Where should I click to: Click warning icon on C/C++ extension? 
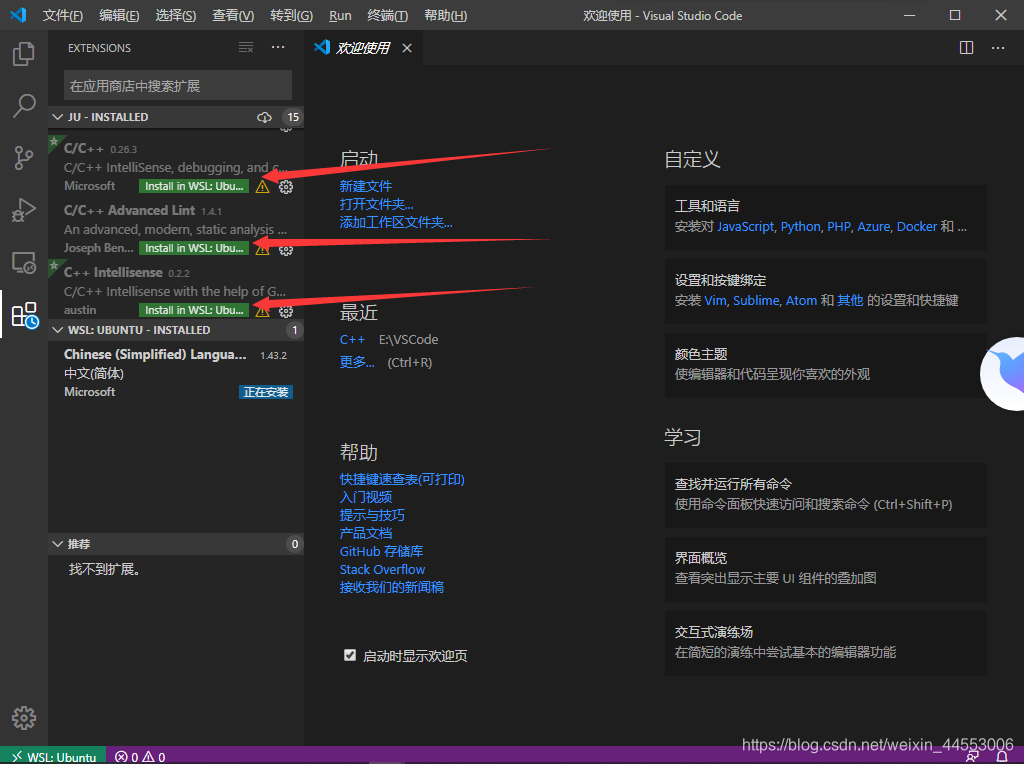[263, 187]
